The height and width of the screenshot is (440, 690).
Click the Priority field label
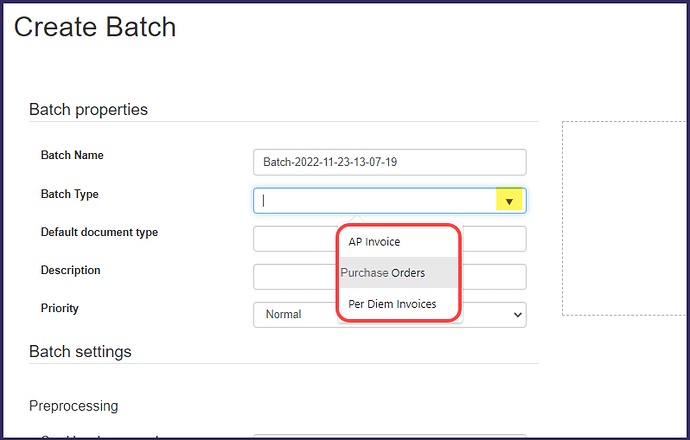click(x=60, y=308)
